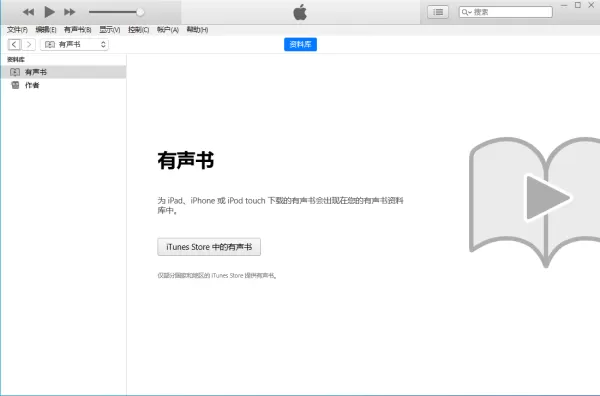
Task: Click the Apple logo at top center
Action: (300, 12)
